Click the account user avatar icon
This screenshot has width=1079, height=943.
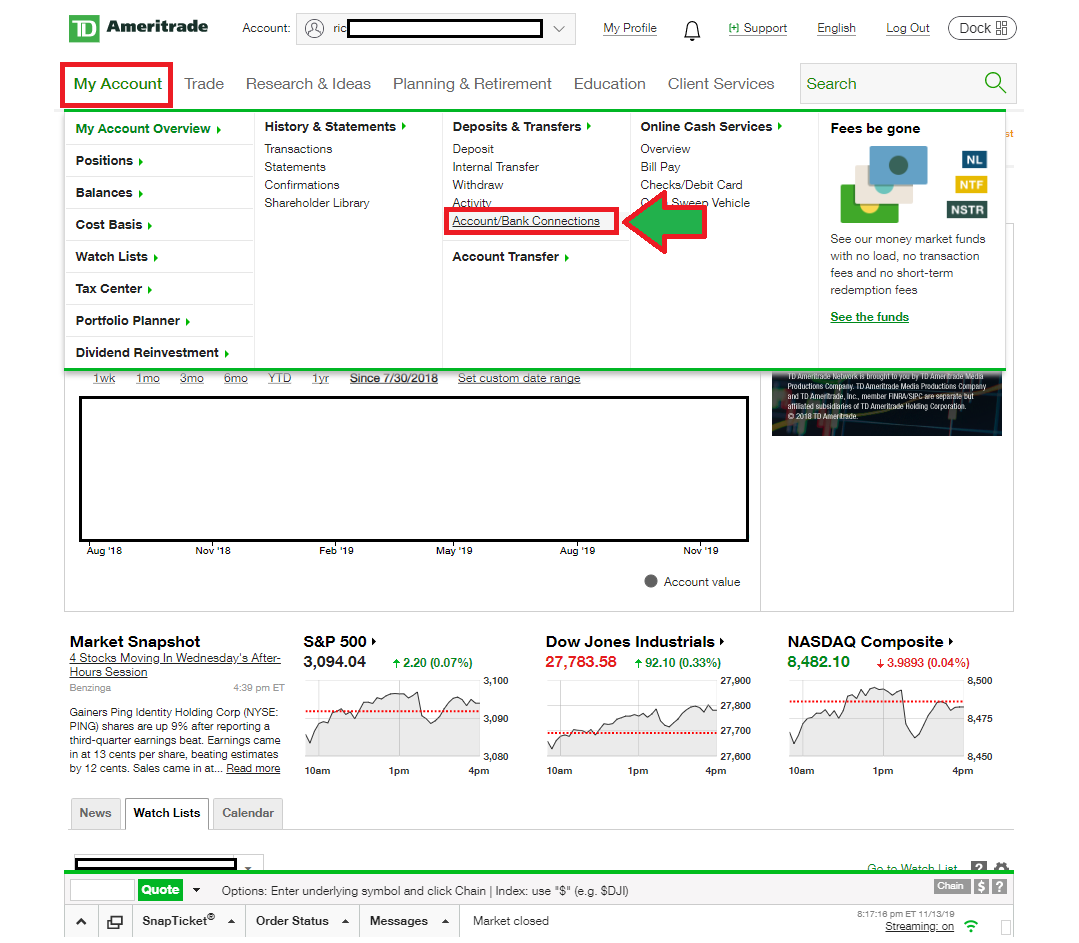[314, 28]
